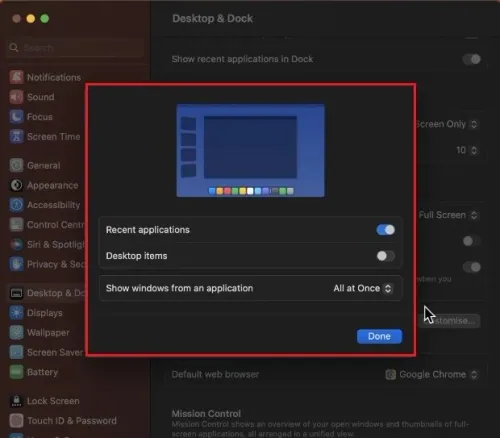500x438 pixels.
Task: Open the Screen Only dropdown
Action: pyautogui.click(x=447, y=124)
